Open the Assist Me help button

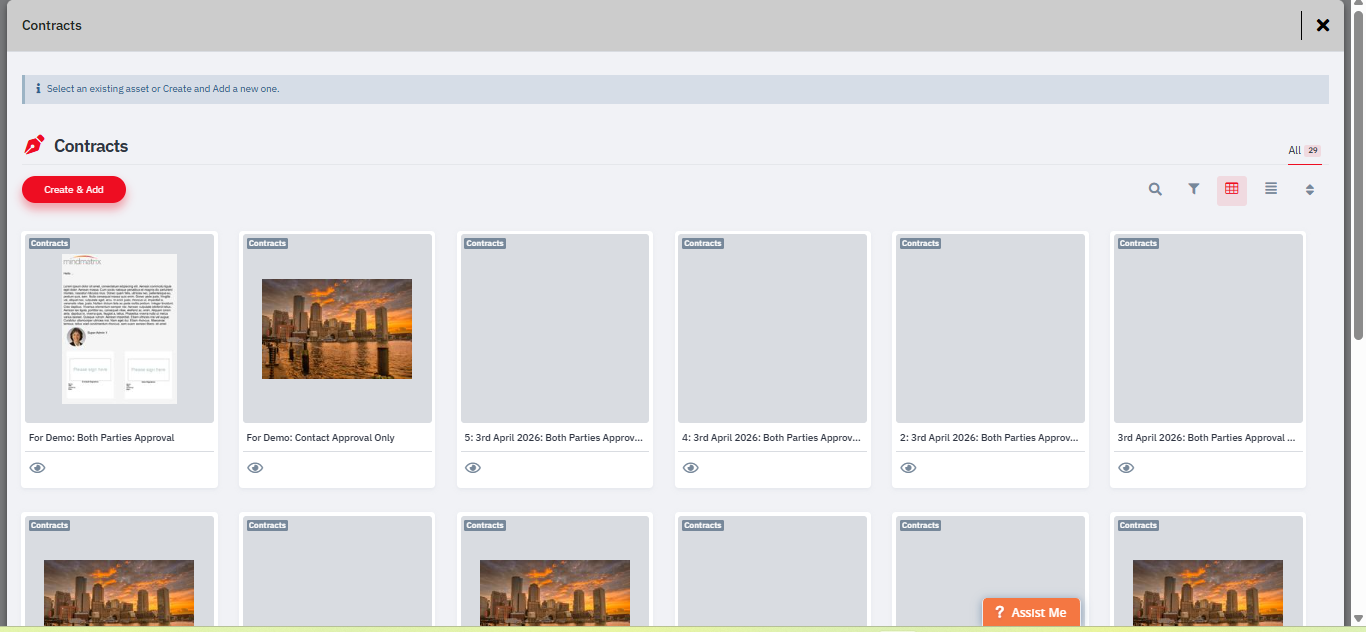(x=1031, y=612)
